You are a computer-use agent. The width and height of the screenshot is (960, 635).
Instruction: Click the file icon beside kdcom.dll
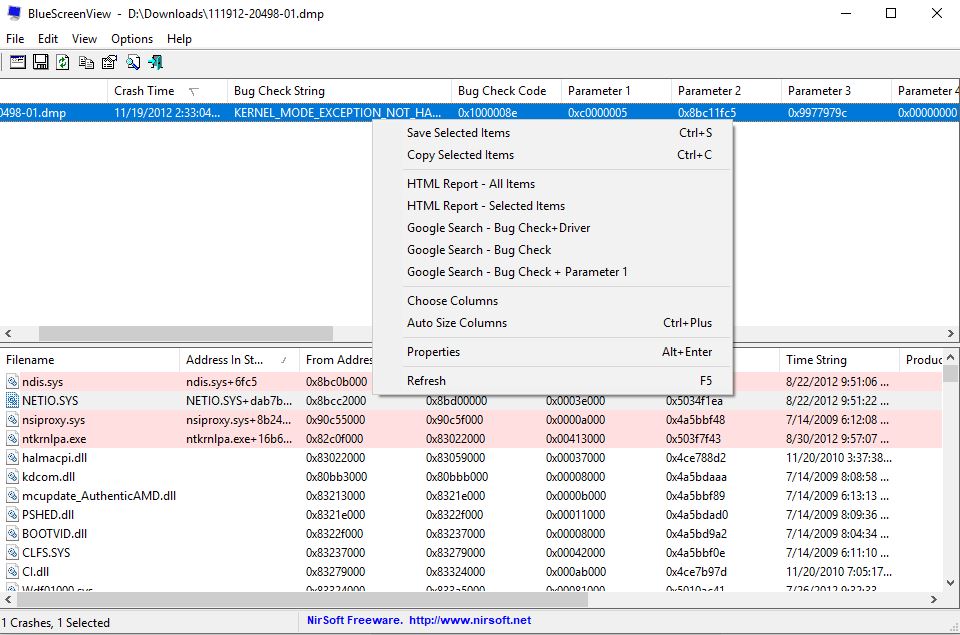(12, 476)
